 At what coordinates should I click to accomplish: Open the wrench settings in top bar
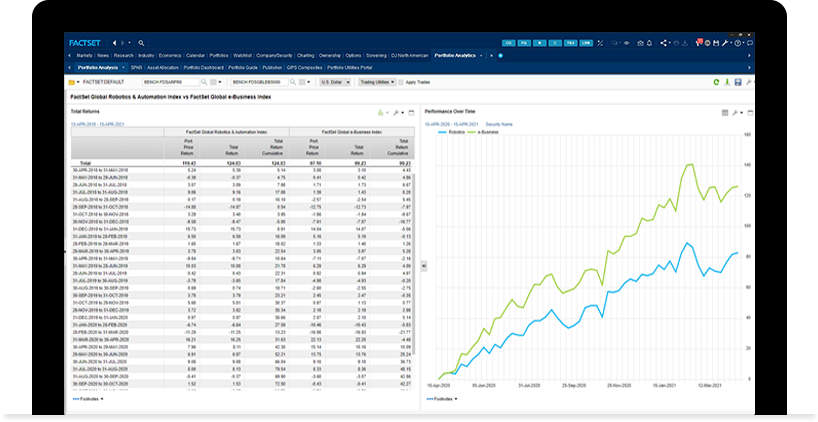tap(725, 43)
